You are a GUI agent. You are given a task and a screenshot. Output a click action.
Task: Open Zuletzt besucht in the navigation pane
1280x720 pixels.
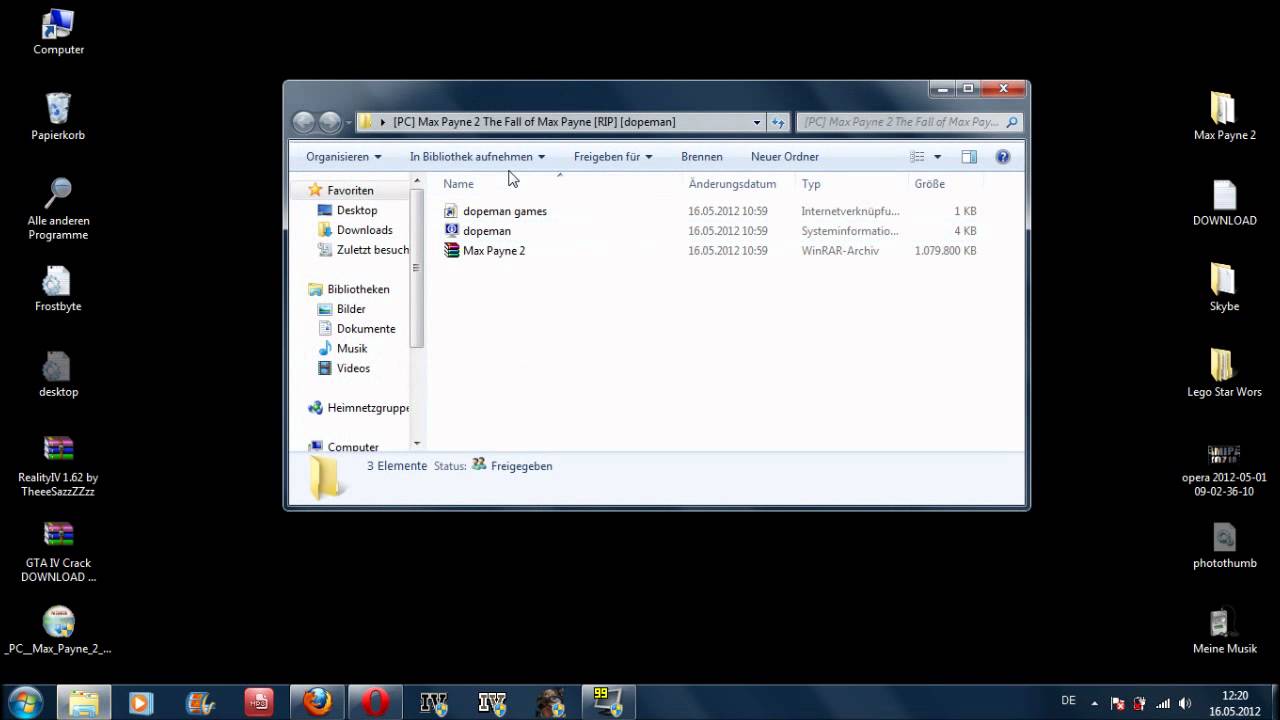pyautogui.click(x=363, y=250)
